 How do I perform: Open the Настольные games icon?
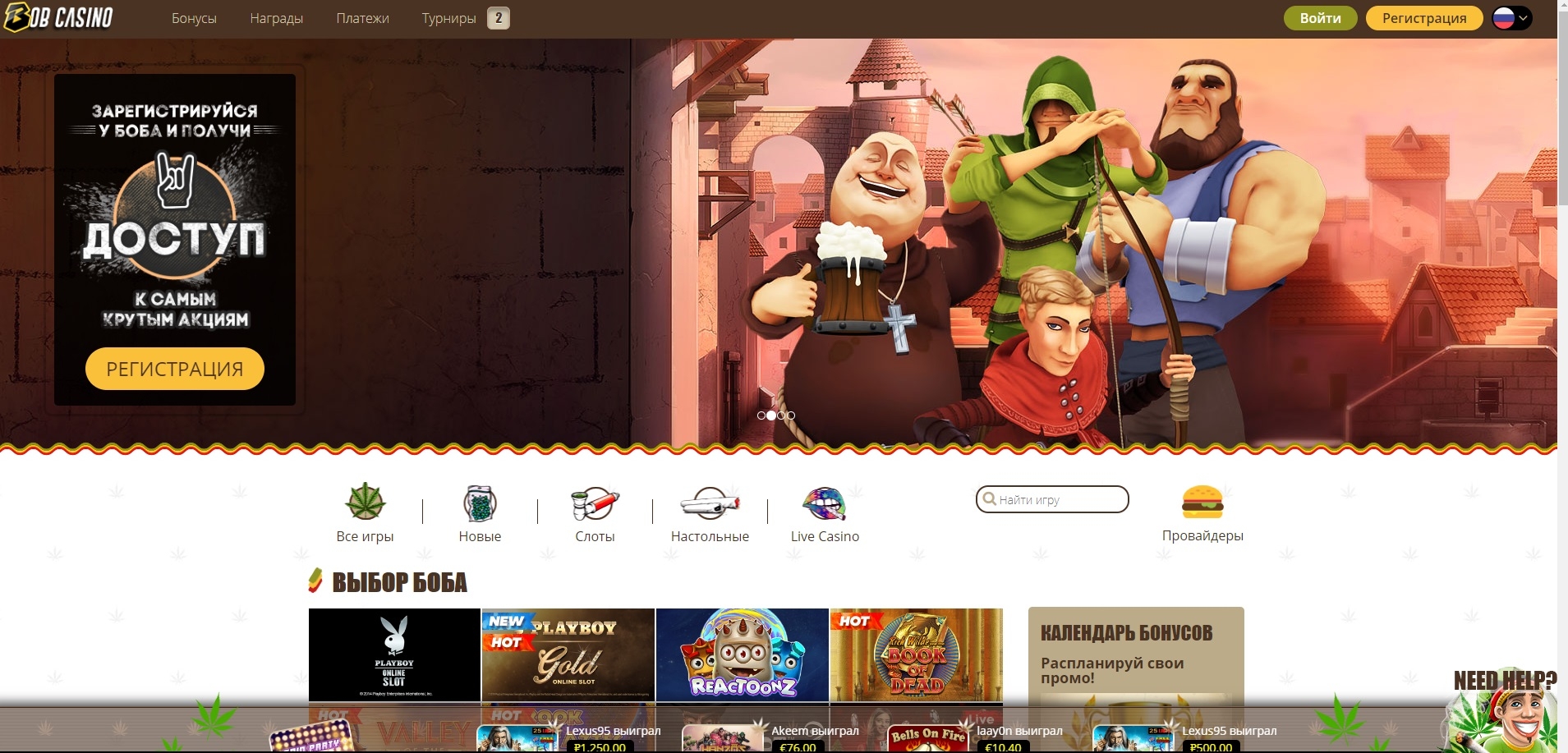point(710,503)
